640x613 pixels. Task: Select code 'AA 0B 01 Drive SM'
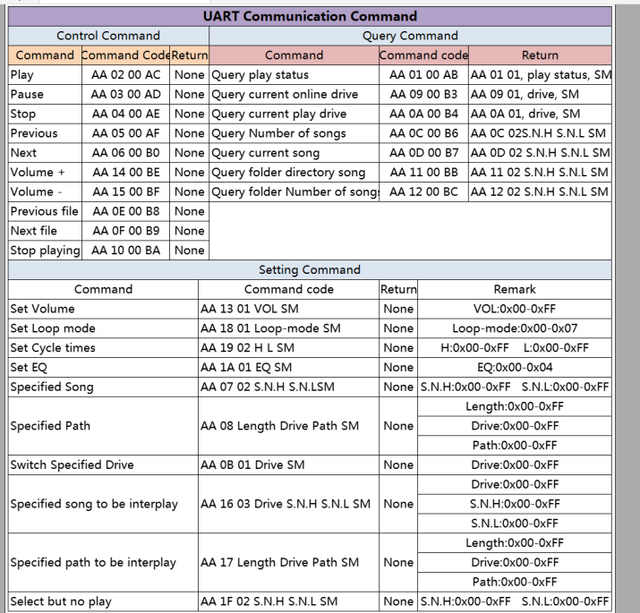(289, 465)
